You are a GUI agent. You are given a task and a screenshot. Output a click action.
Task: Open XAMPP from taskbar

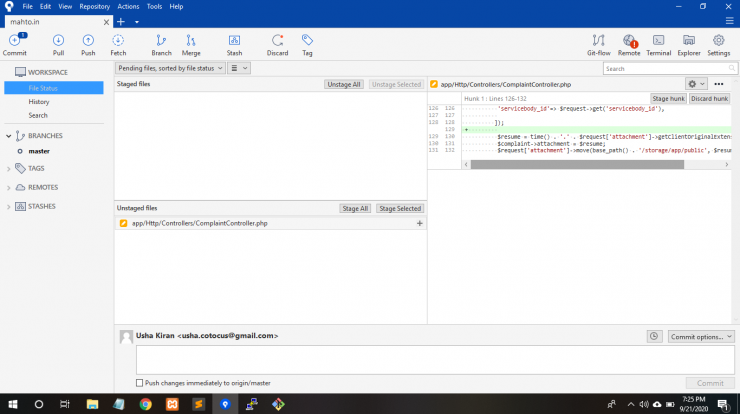[x=172, y=404]
